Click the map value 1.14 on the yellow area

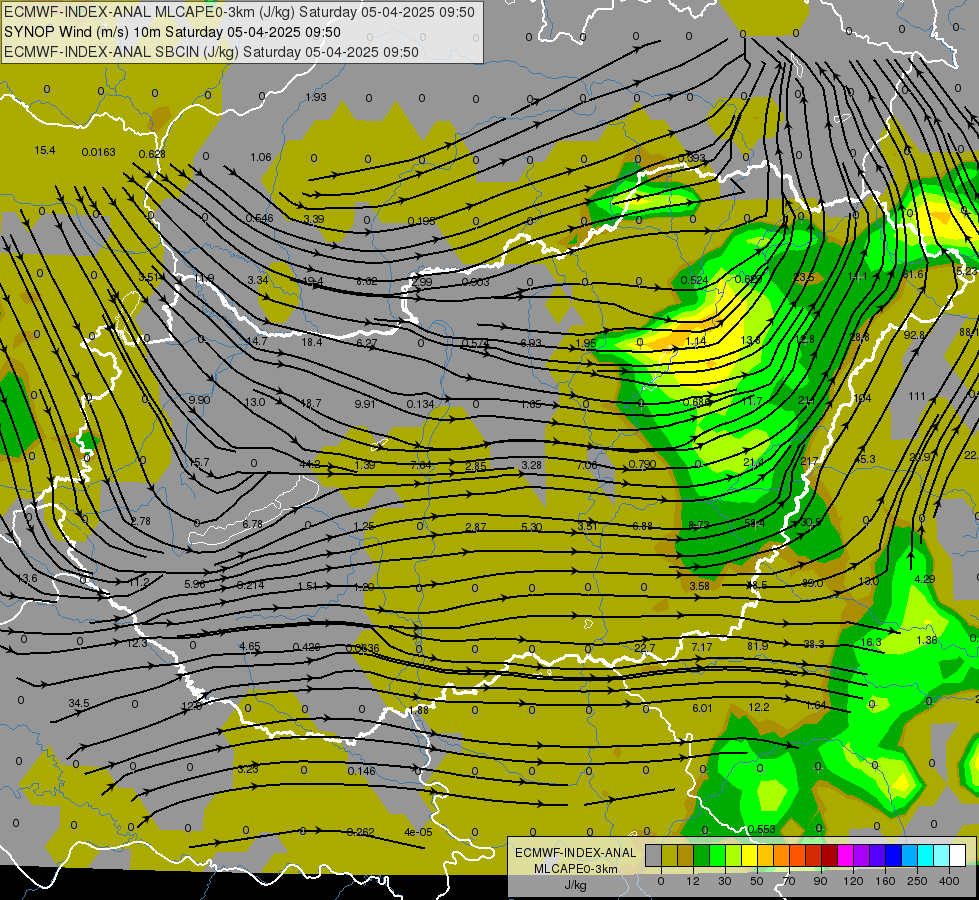coord(696,341)
